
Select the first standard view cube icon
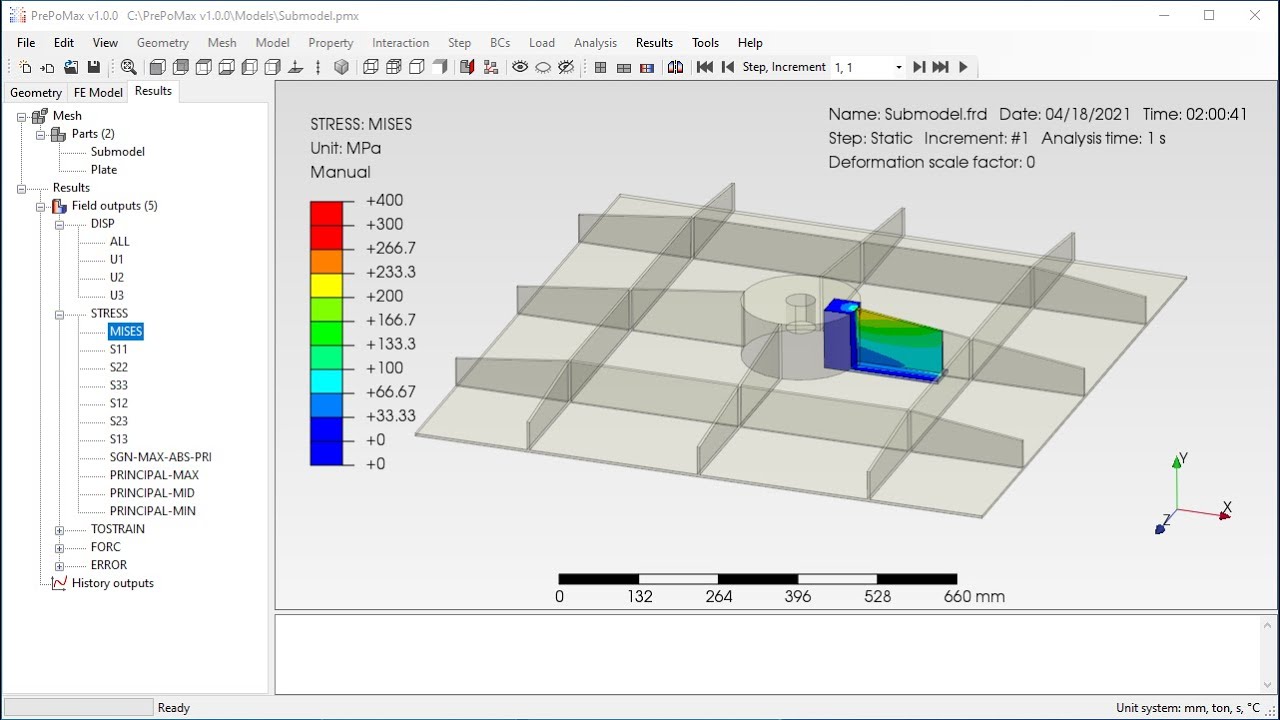click(157, 67)
